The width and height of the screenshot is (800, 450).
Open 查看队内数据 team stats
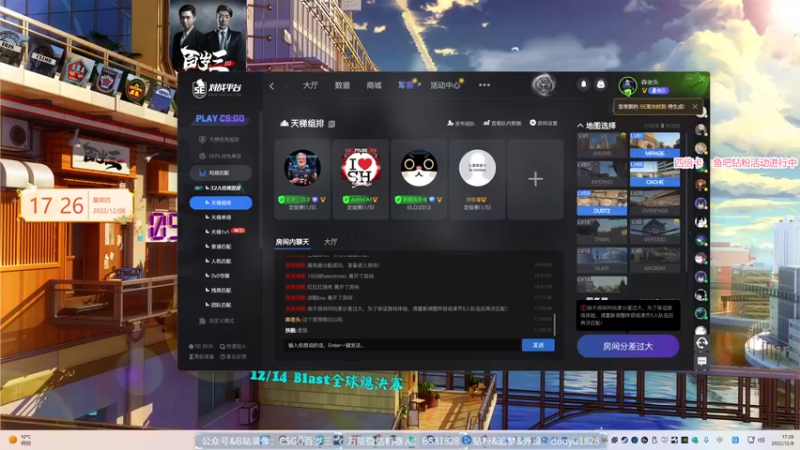(502, 123)
